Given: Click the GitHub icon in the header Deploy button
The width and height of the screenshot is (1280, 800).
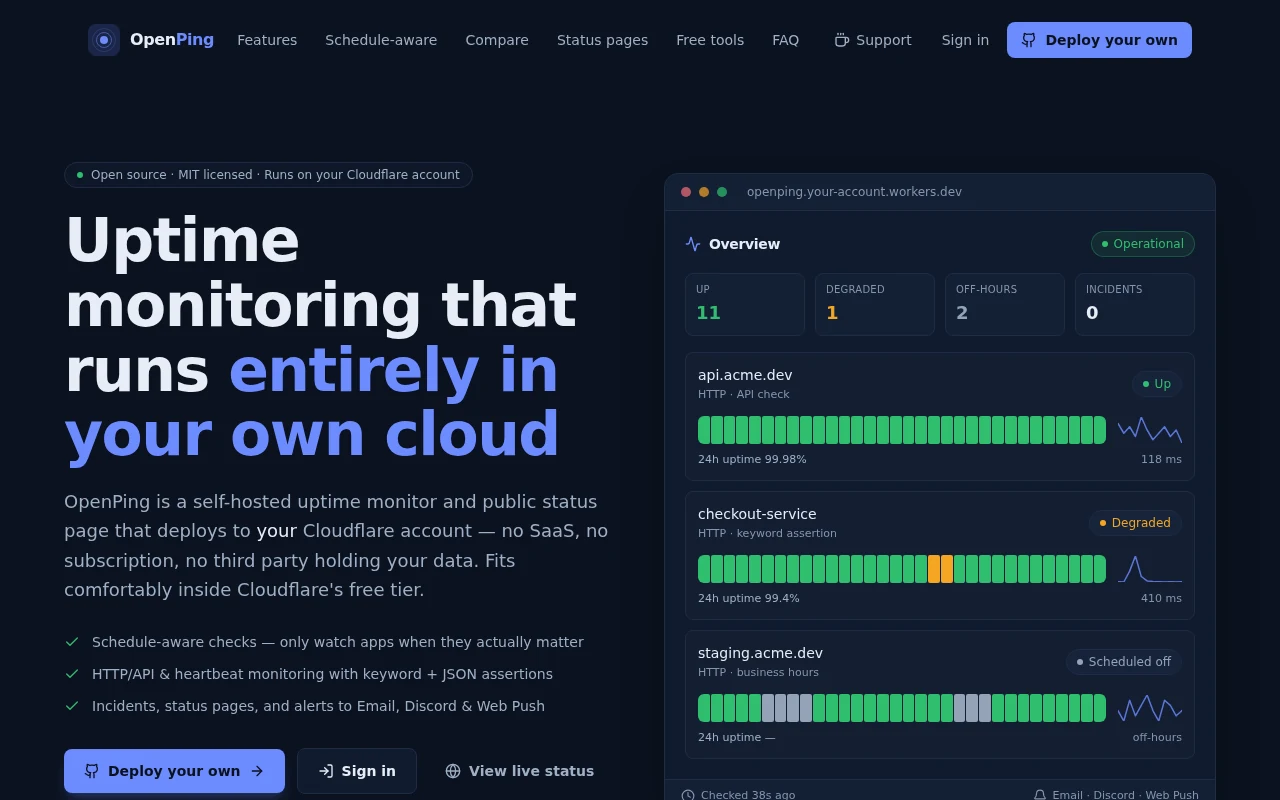Looking at the screenshot, I should (x=1029, y=40).
